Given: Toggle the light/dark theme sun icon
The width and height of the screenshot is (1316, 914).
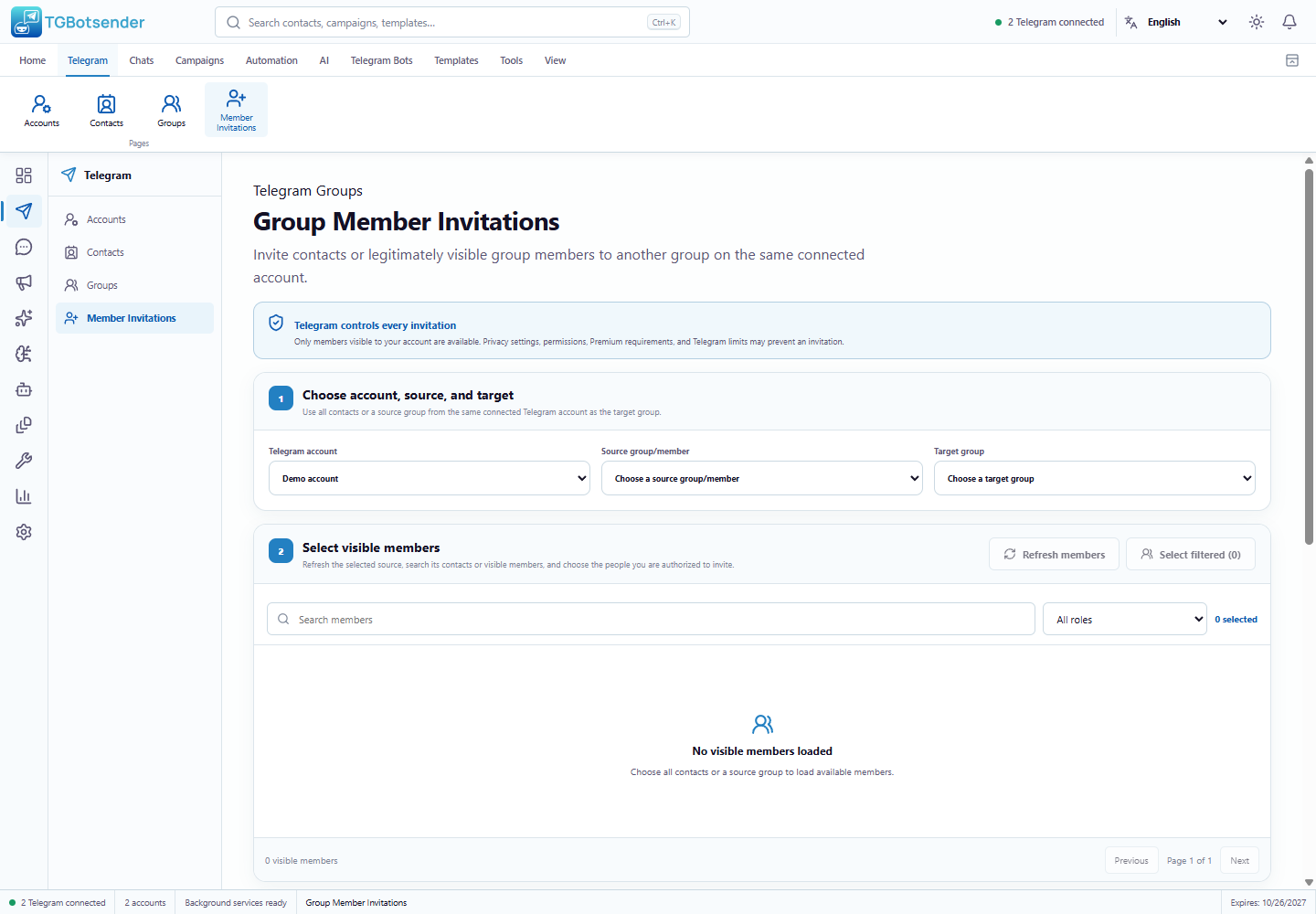Looking at the screenshot, I should coord(1257,22).
